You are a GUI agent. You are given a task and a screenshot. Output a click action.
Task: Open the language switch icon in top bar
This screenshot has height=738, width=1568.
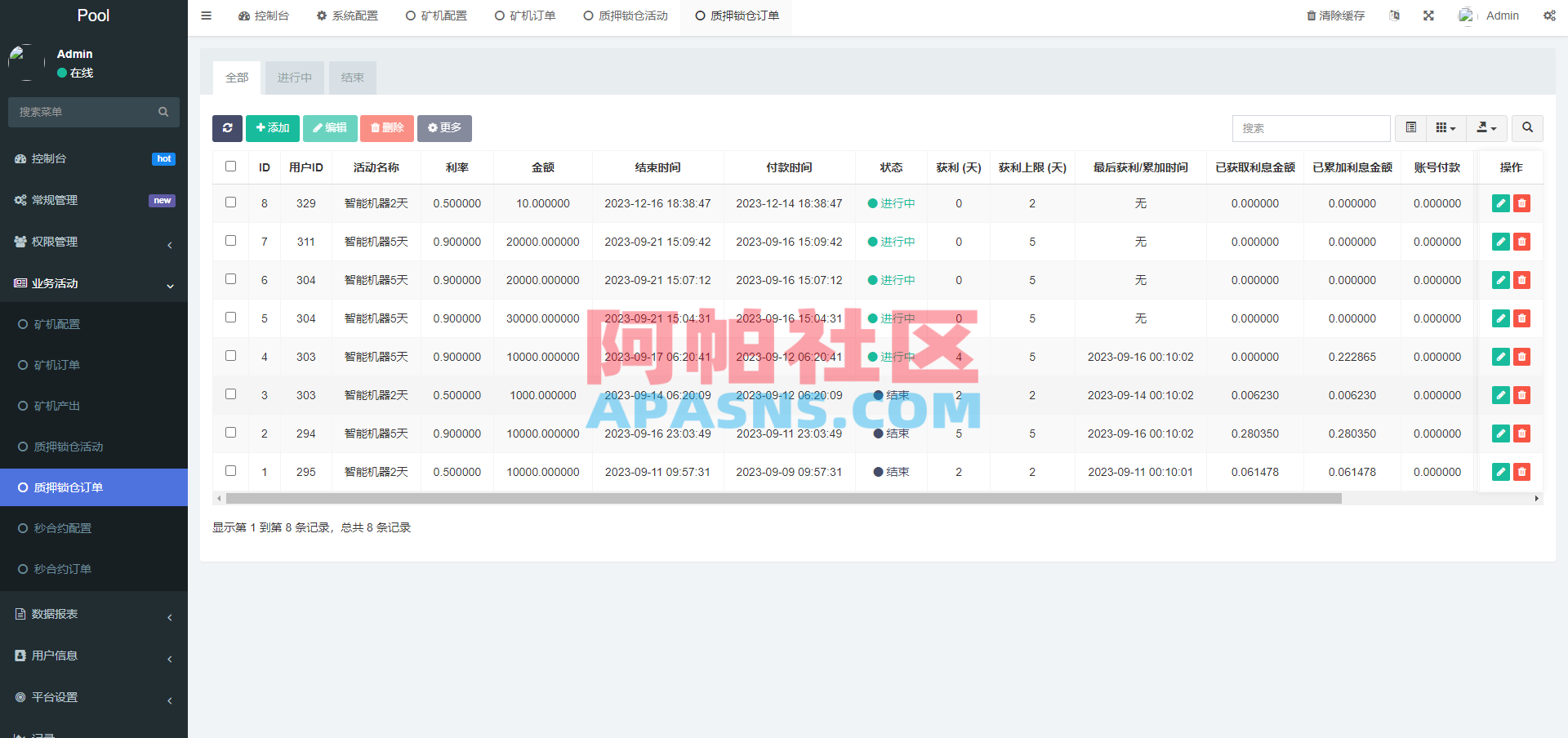(x=1395, y=16)
